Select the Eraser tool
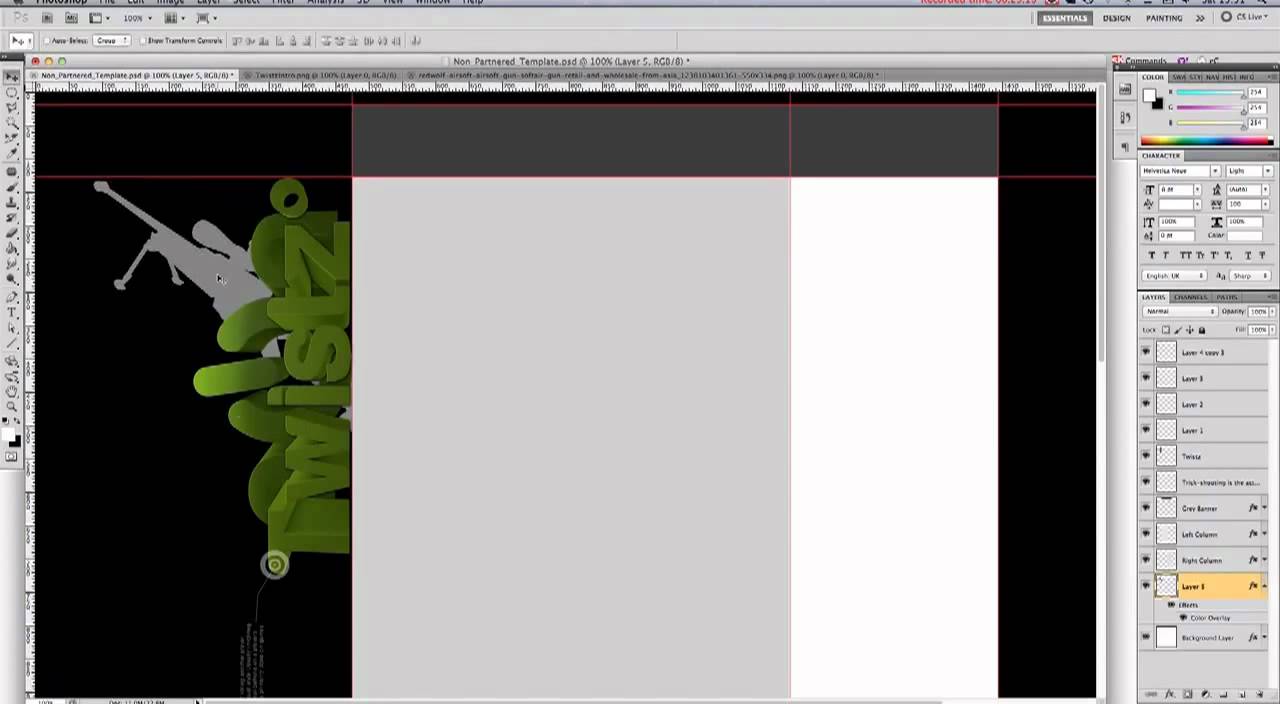Screen dimensions: 1280x704 (x=13, y=233)
